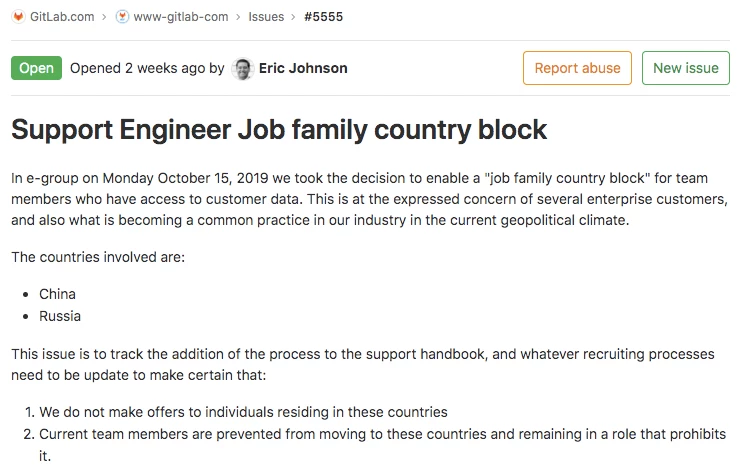
Task: Click "The countries involved are:" text
Action: (98, 257)
